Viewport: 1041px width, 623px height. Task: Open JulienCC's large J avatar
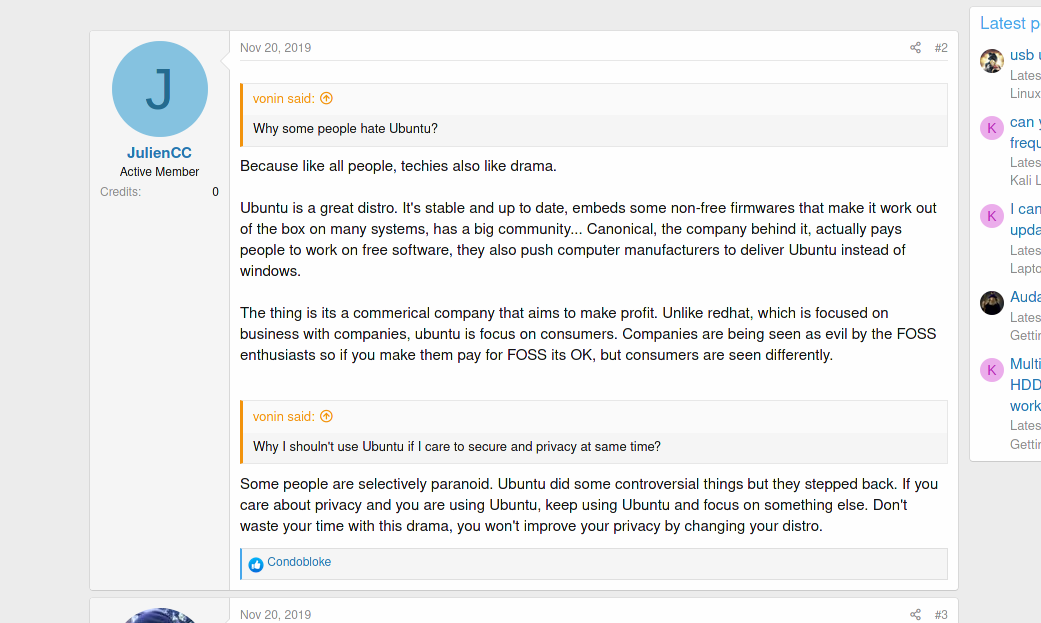159,89
